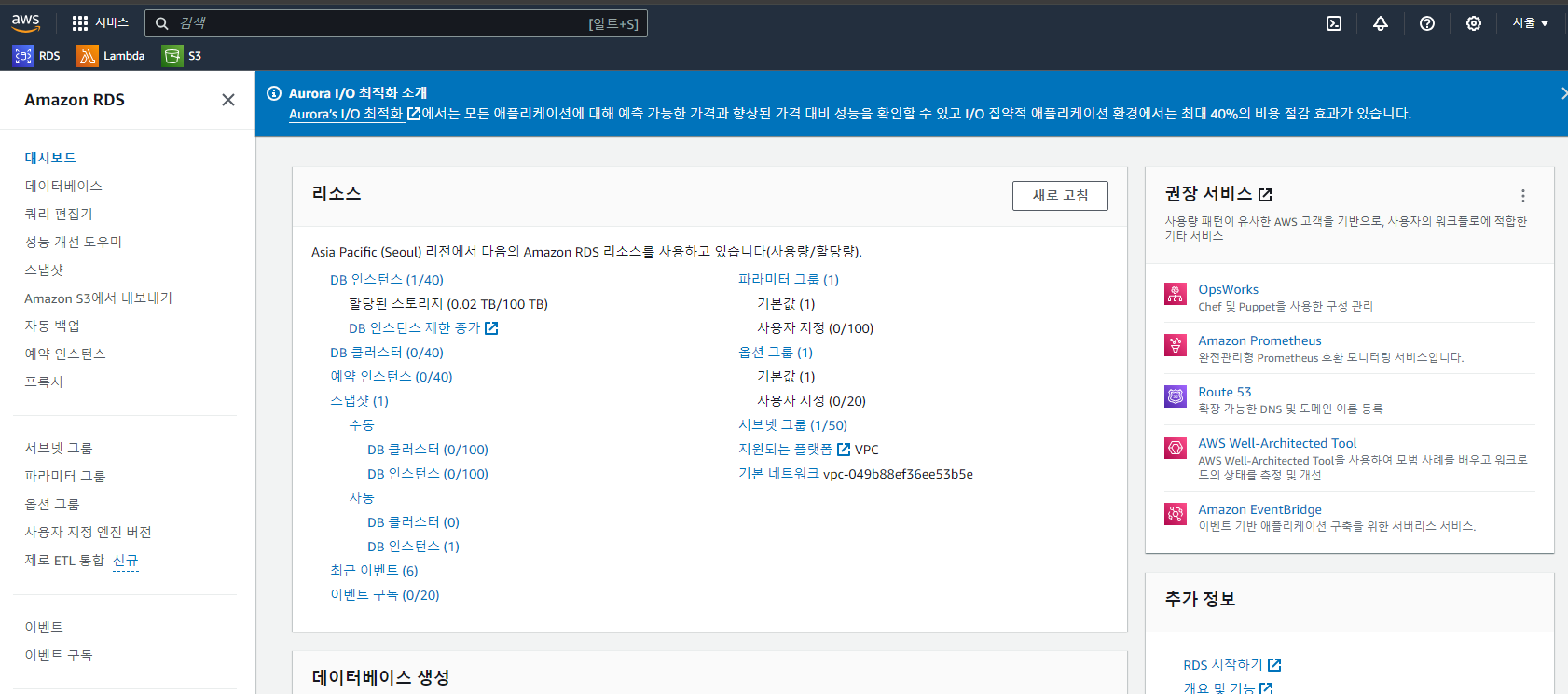Click the 새로 고침 button
Viewport: 1568px width, 694px height.
1060,196
